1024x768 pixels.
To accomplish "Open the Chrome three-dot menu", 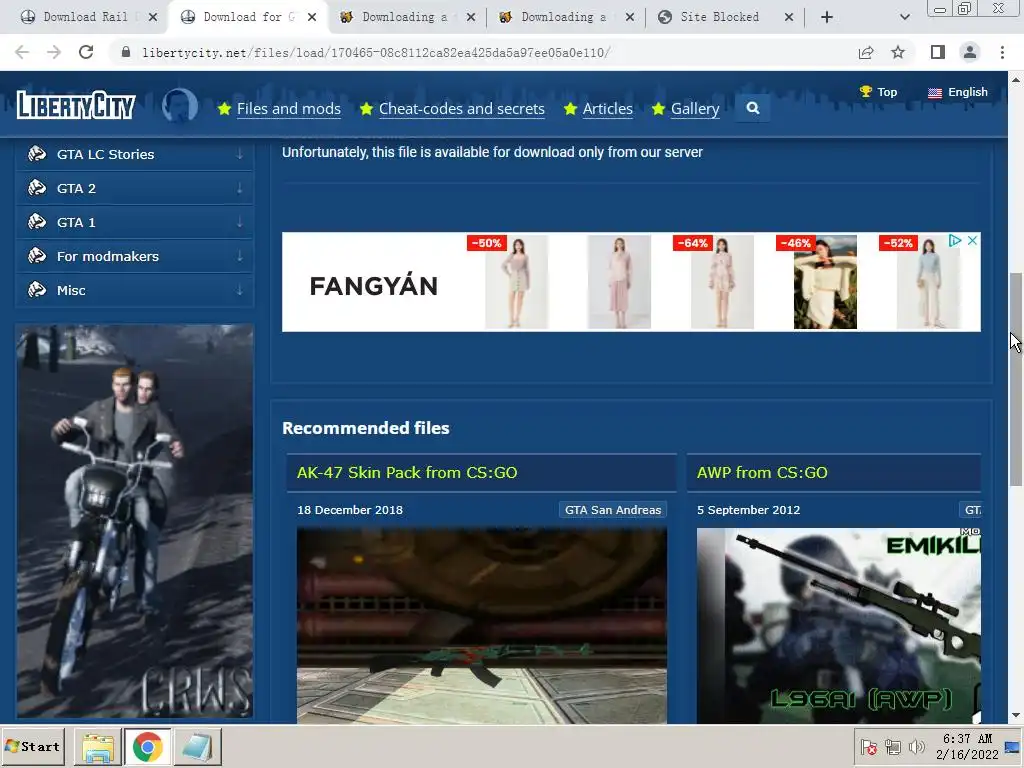I will (x=1002, y=52).
